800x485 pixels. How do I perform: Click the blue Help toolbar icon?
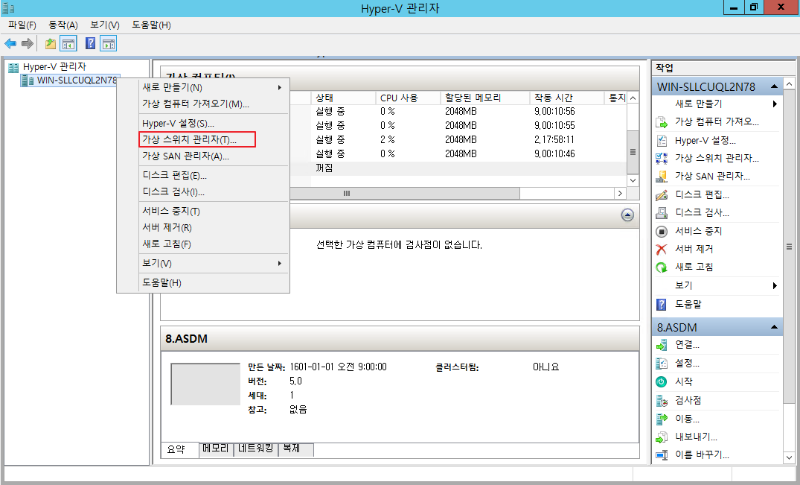point(90,44)
